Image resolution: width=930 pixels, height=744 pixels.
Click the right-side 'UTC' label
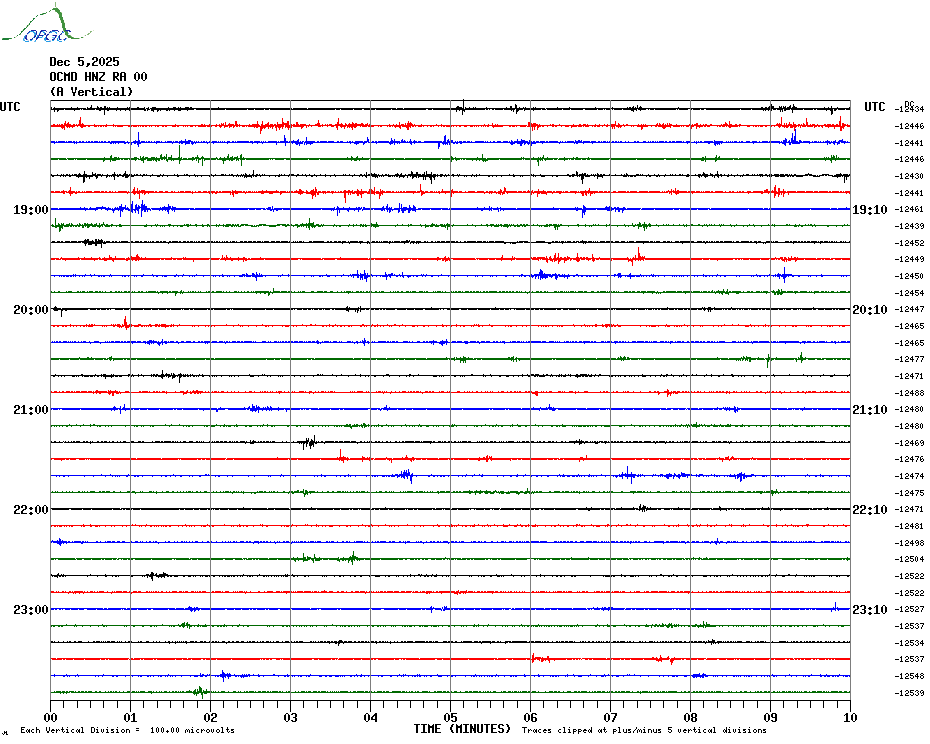coord(874,107)
